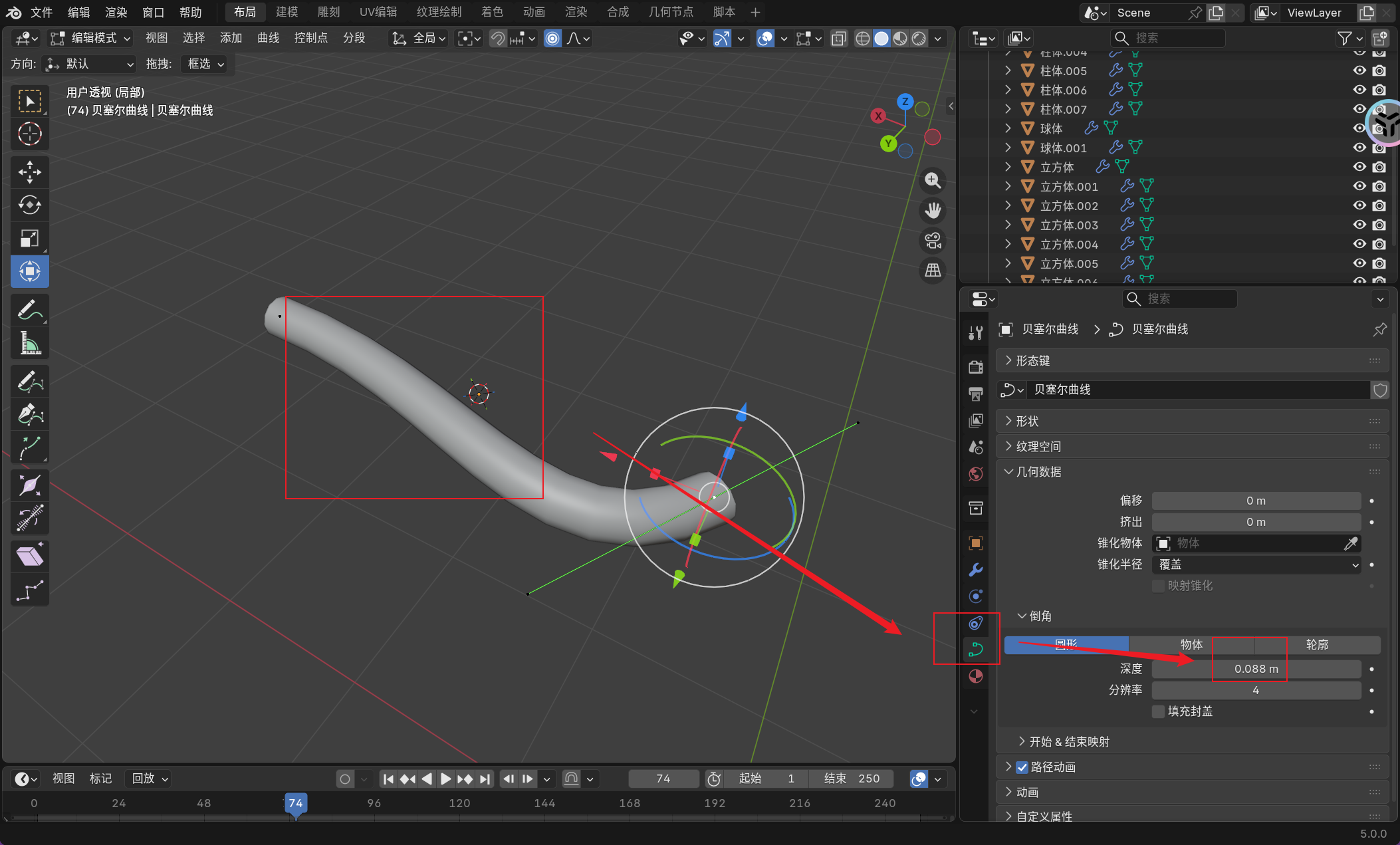The image size is (1400, 845).
Task: Select the Rotate tool in toolbar
Action: [29, 205]
